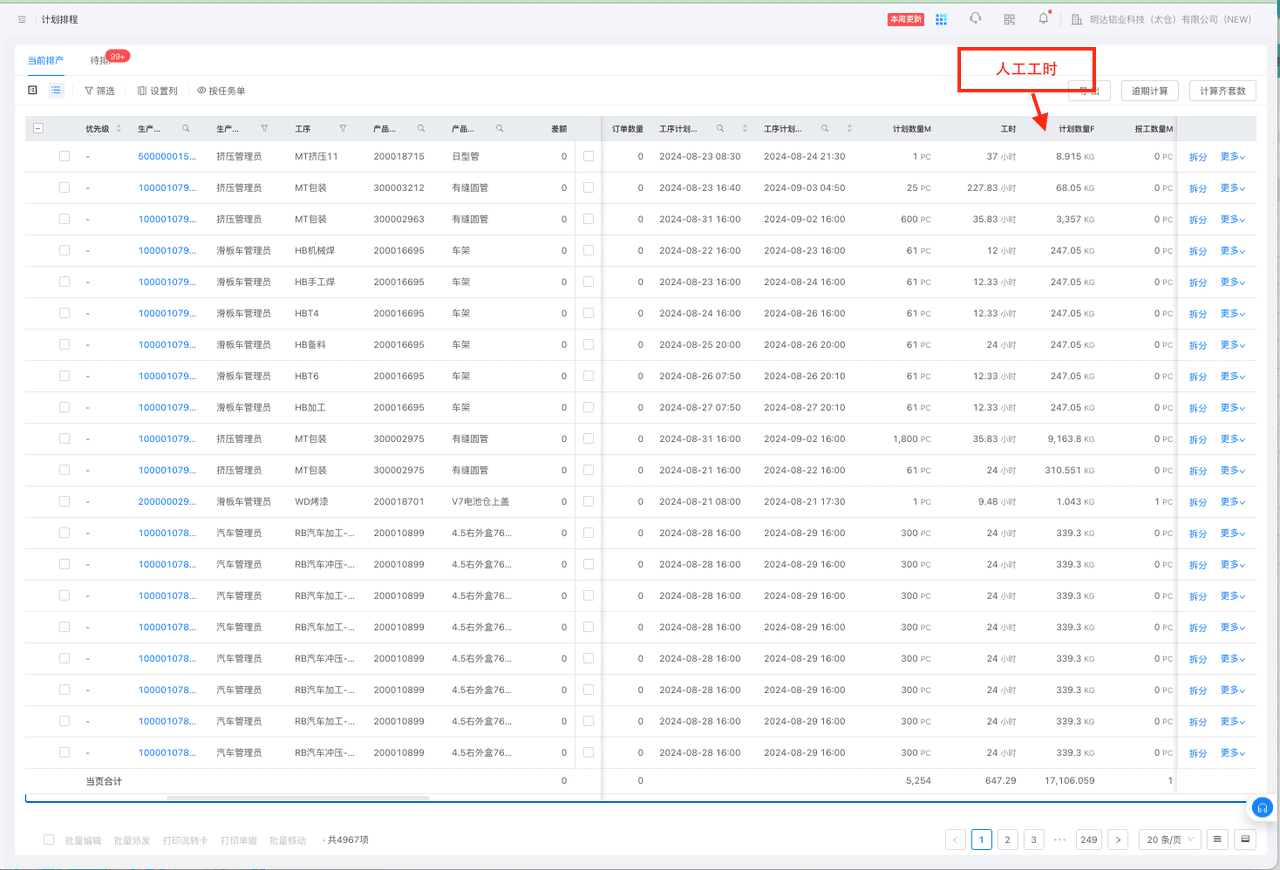Image resolution: width=1280 pixels, height=870 pixels.
Task: Go to previous page arrow
Action: click(x=956, y=840)
